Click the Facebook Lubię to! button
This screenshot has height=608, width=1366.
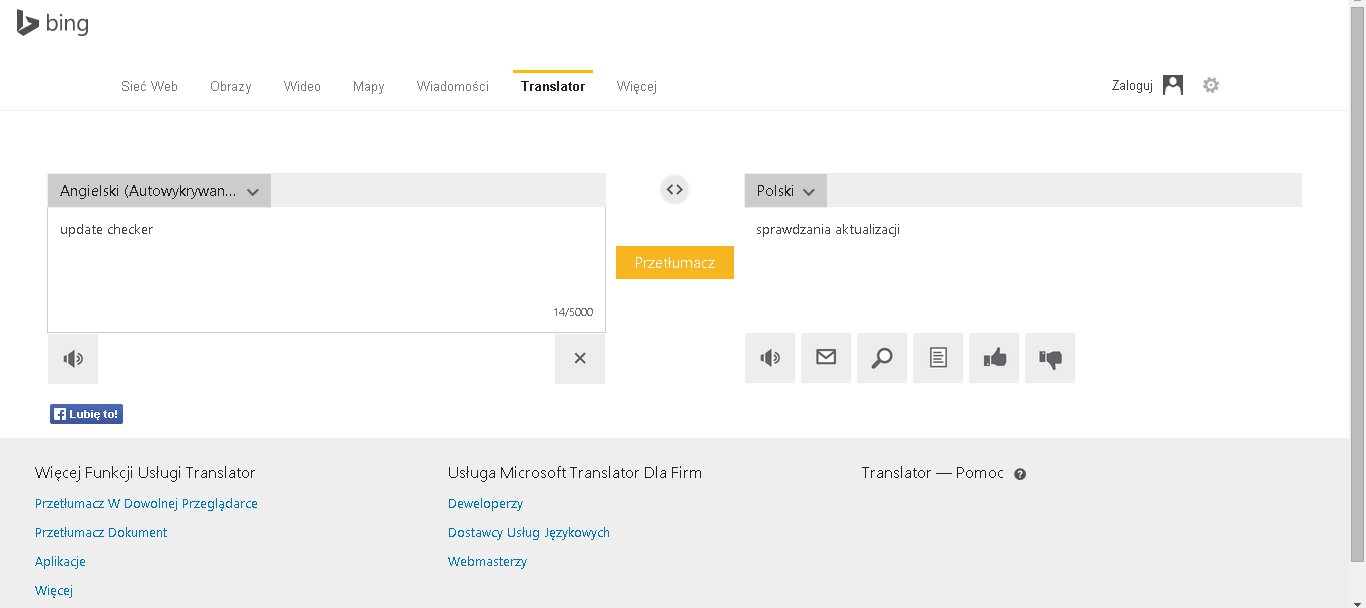click(x=86, y=414)
